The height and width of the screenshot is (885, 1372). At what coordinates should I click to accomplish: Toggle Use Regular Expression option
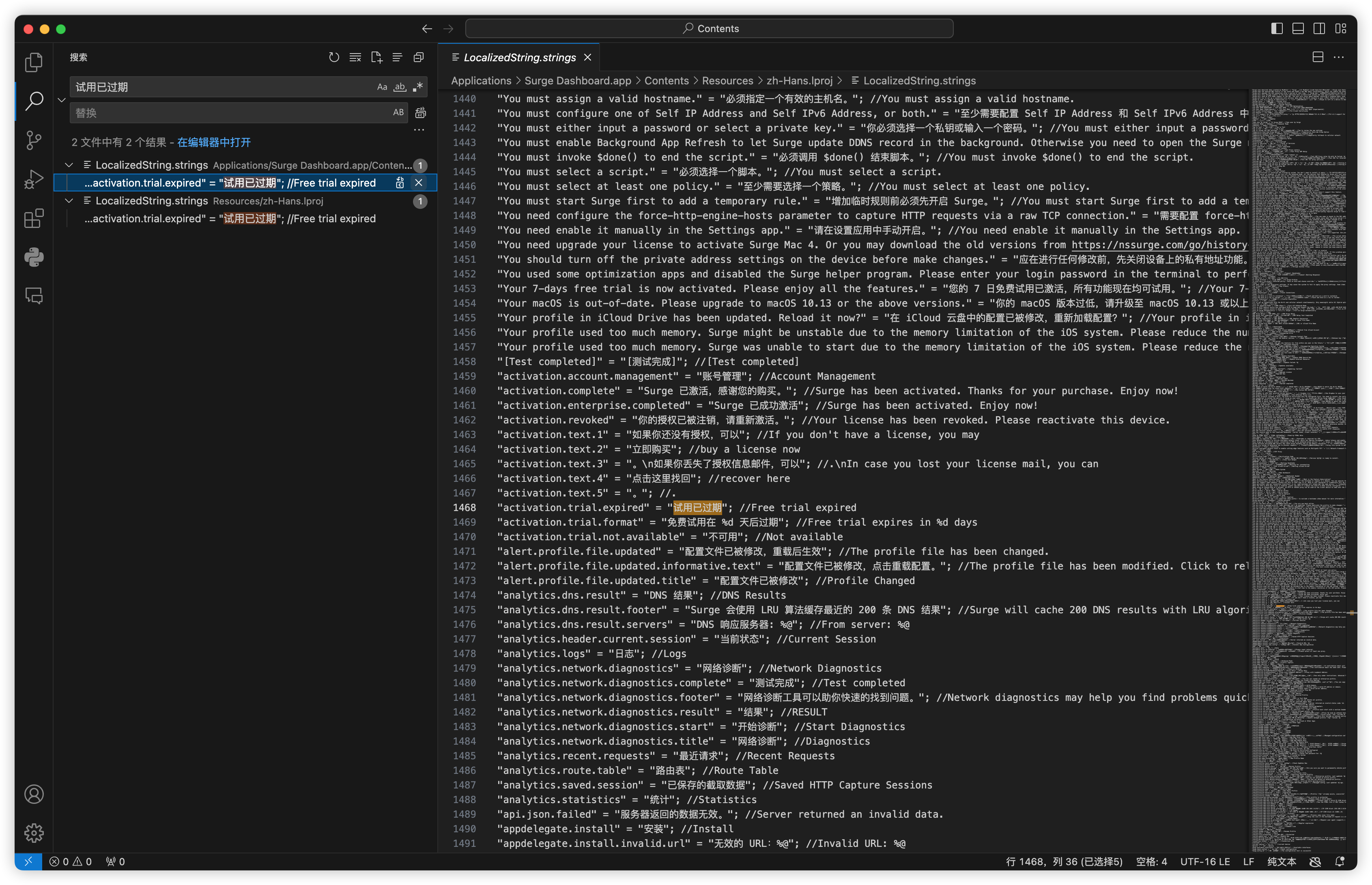pos(418,87)
